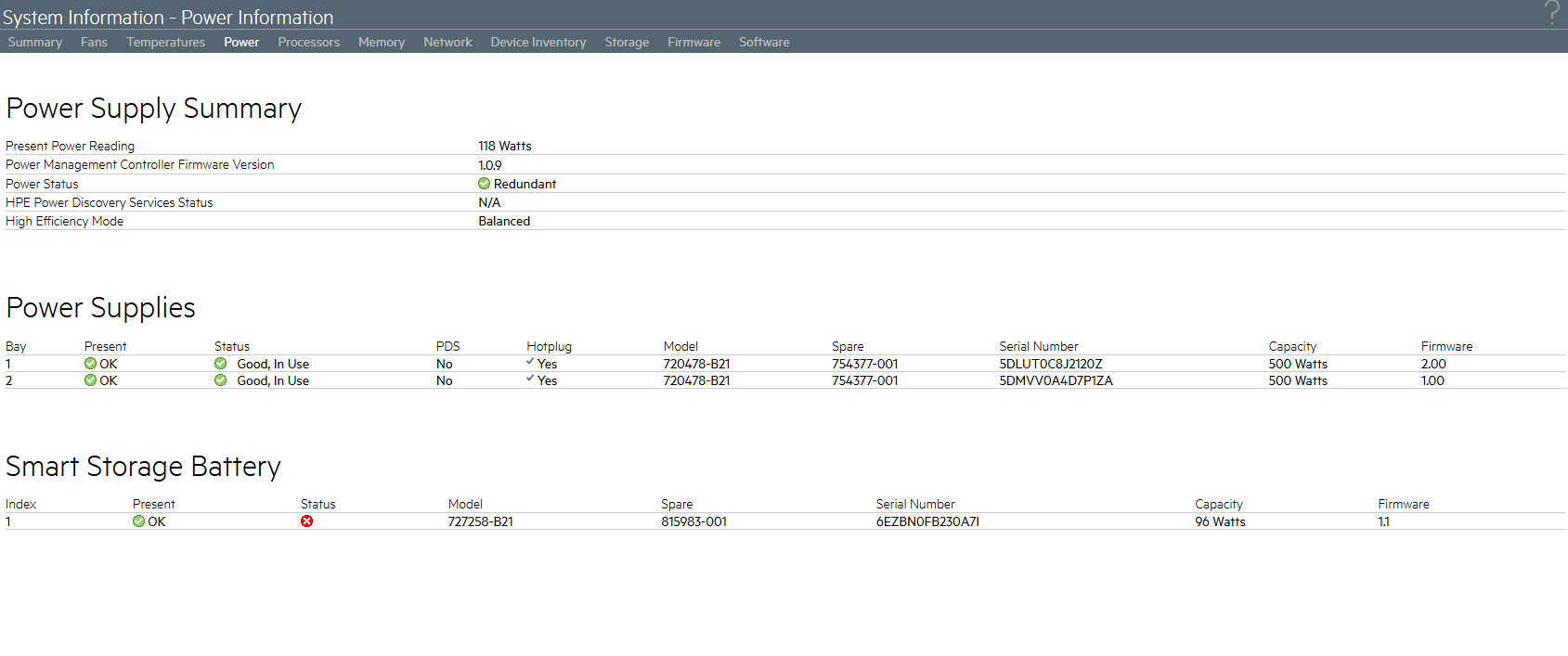Open the Network tab
Viewport: 1568px width, 656px height.
tap(447, 42)
